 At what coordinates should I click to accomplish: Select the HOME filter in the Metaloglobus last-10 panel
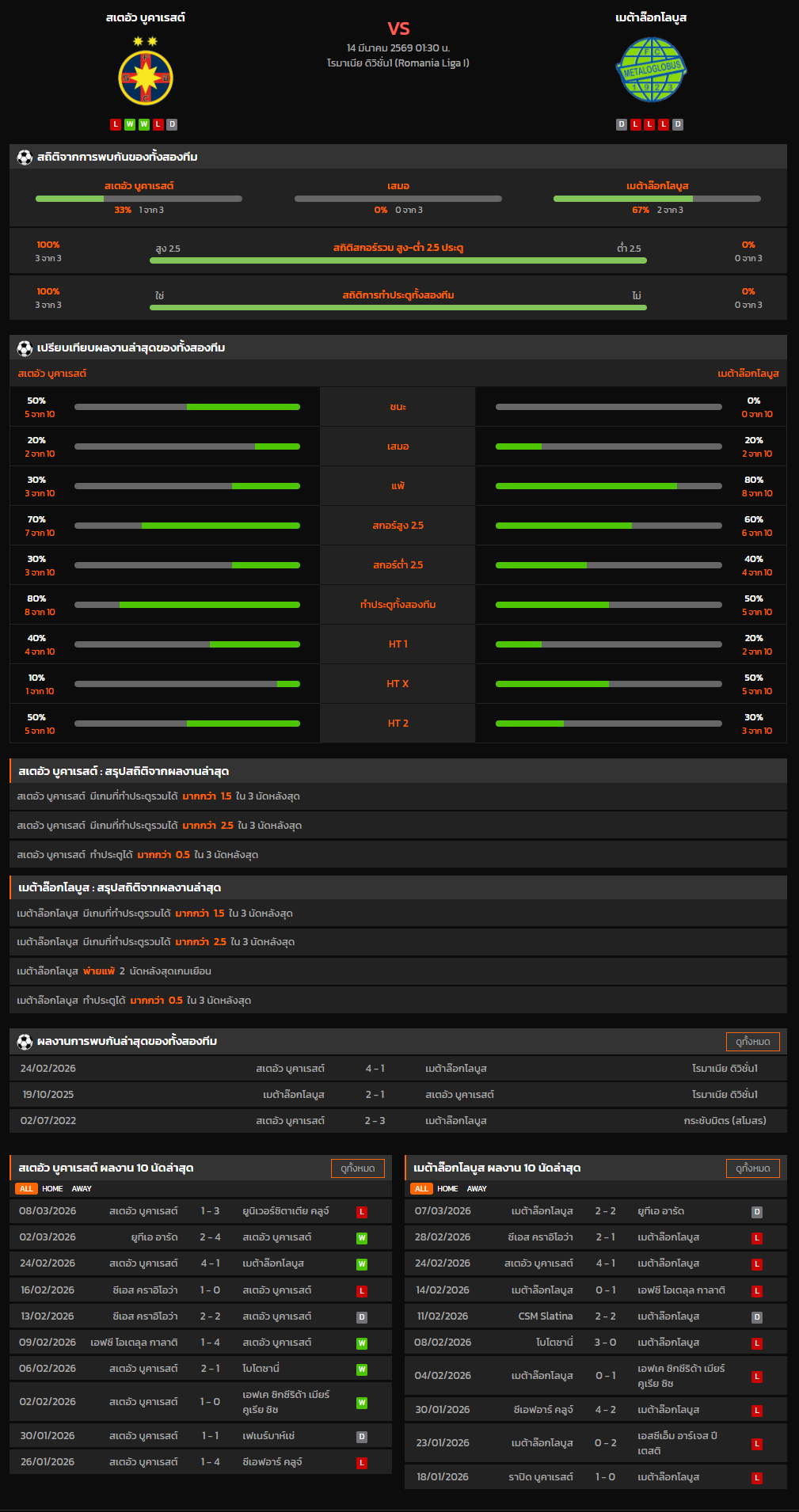coord(447,1189)
